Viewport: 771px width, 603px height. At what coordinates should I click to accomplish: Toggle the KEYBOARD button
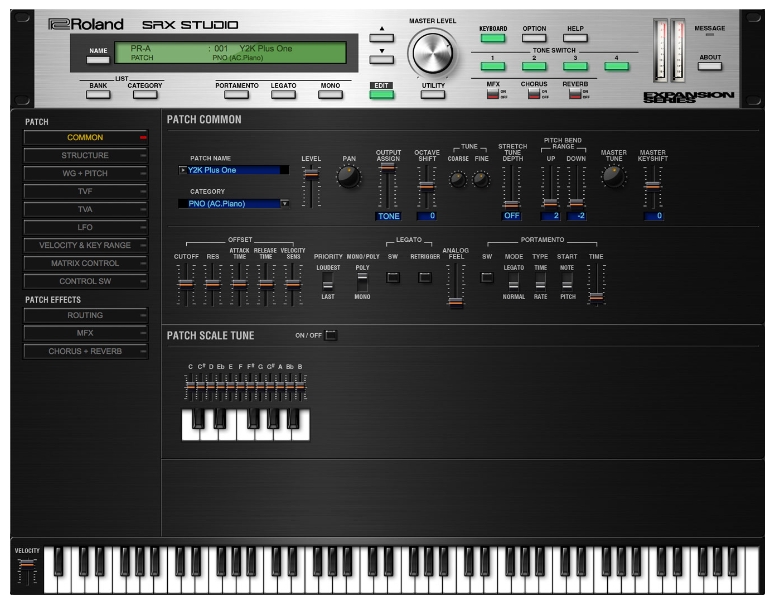pyautogui.click(x=493, y=38)
